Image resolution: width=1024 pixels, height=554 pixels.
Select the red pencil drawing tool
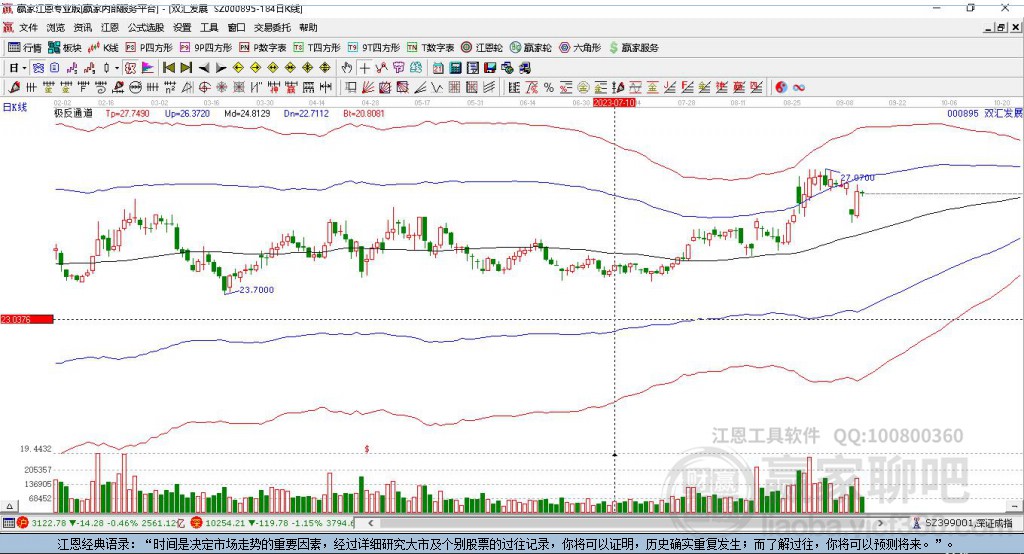coord(14,88)
